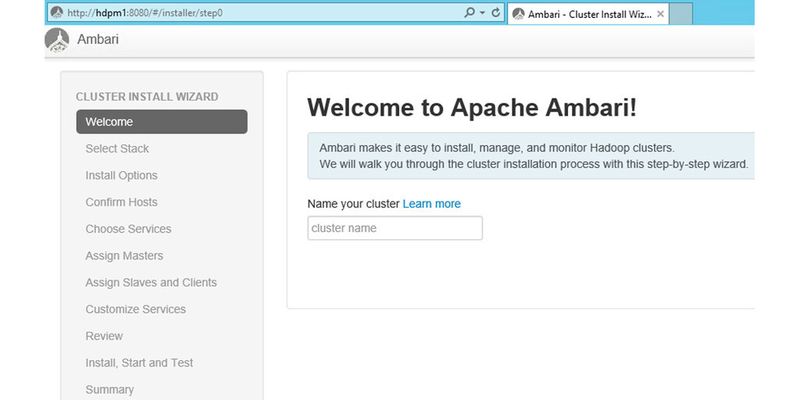Viewport: 800px width, 400px height.
Task: Select the Install, Start and Test step
Action: [x=139, y=363]
